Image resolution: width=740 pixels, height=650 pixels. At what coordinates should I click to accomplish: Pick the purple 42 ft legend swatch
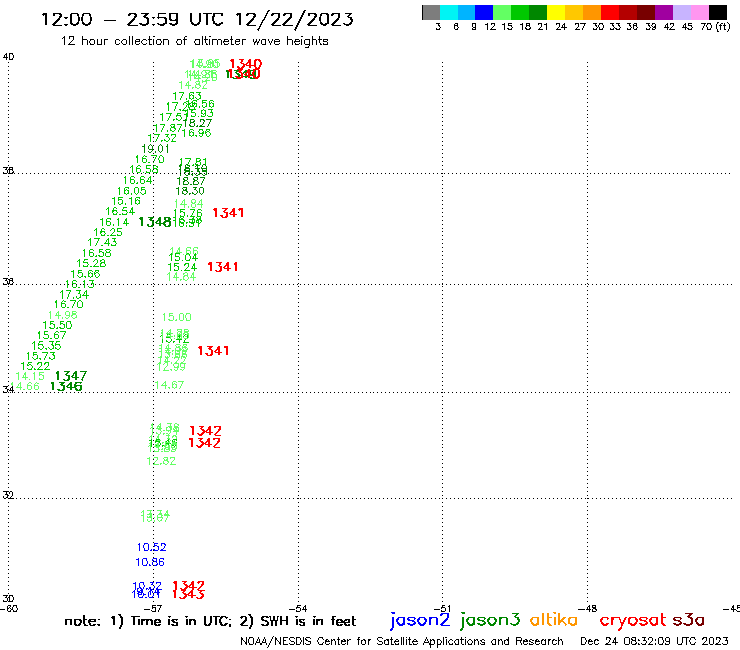click(x=664, y=12)
